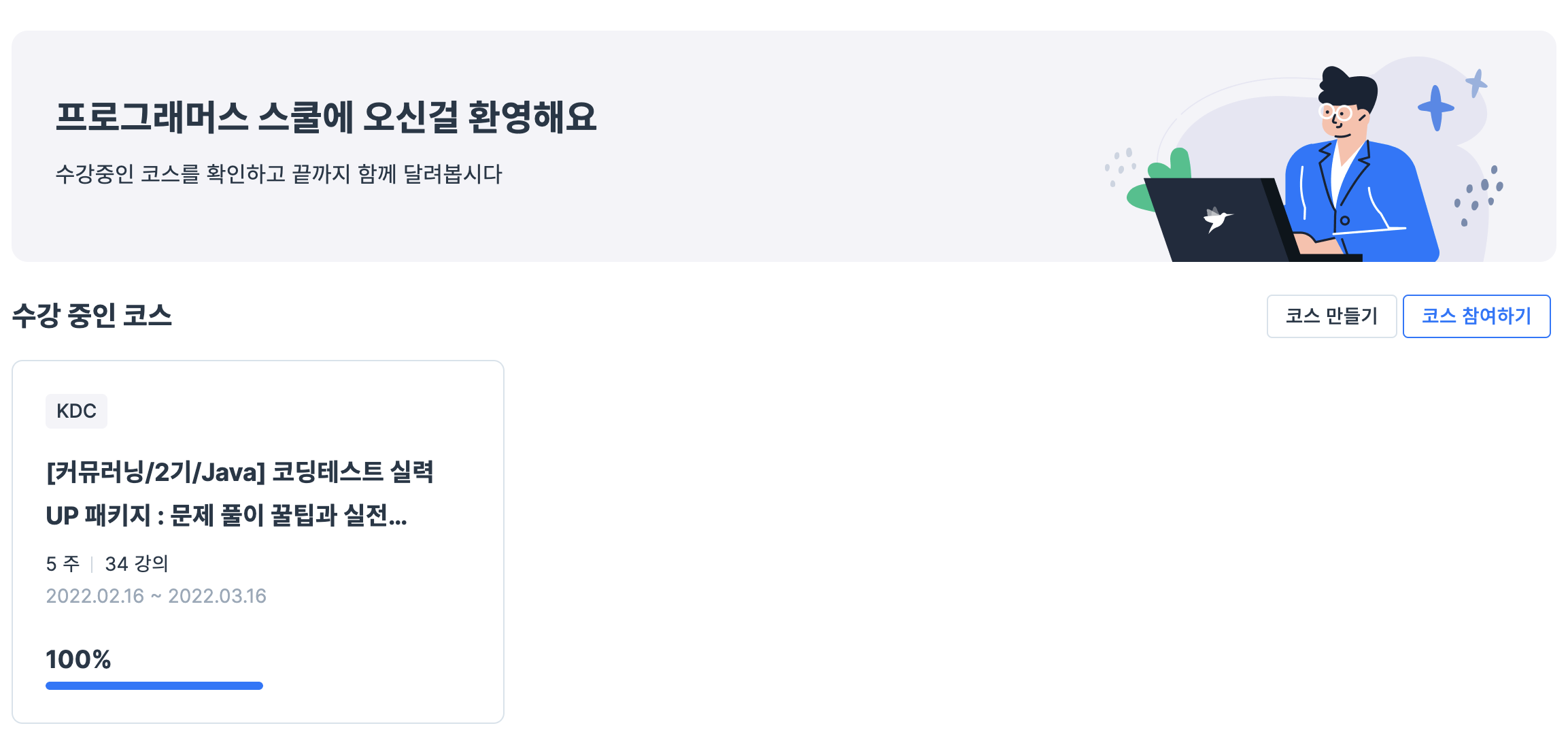Click the 2022.02.16 ~ 2022.03.16 date range

pyautogui.click(x=156, y=596)
